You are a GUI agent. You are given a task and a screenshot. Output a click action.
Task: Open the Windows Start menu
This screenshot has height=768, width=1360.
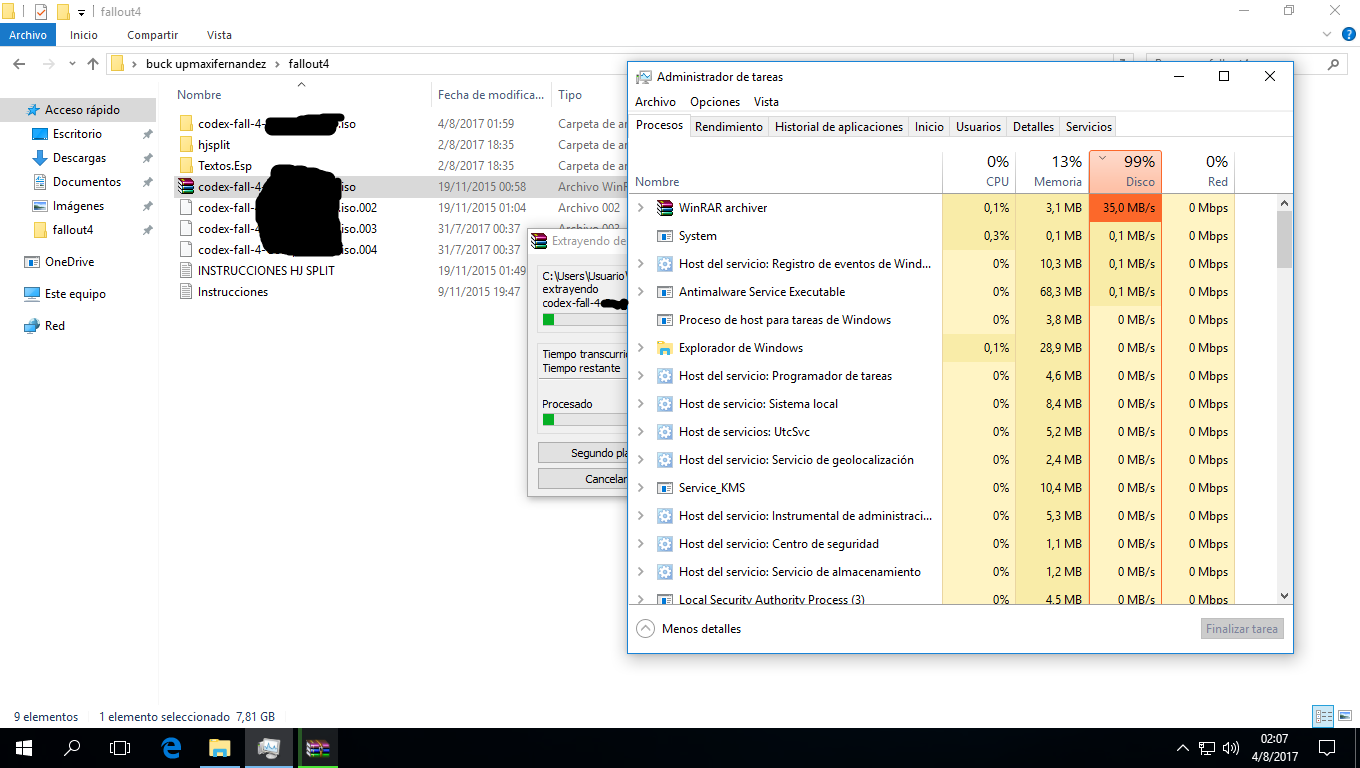pyautogui.click(x=23, y=747)
